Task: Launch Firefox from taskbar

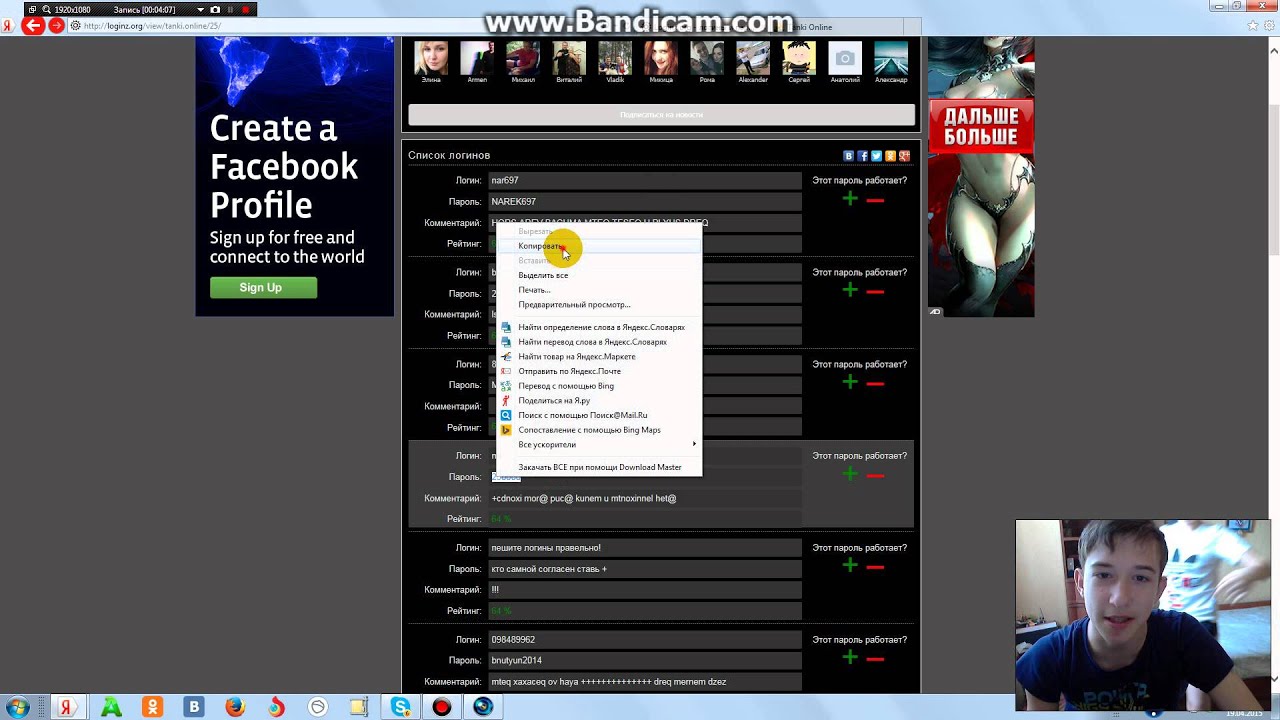Action: (x=235, y=707)
